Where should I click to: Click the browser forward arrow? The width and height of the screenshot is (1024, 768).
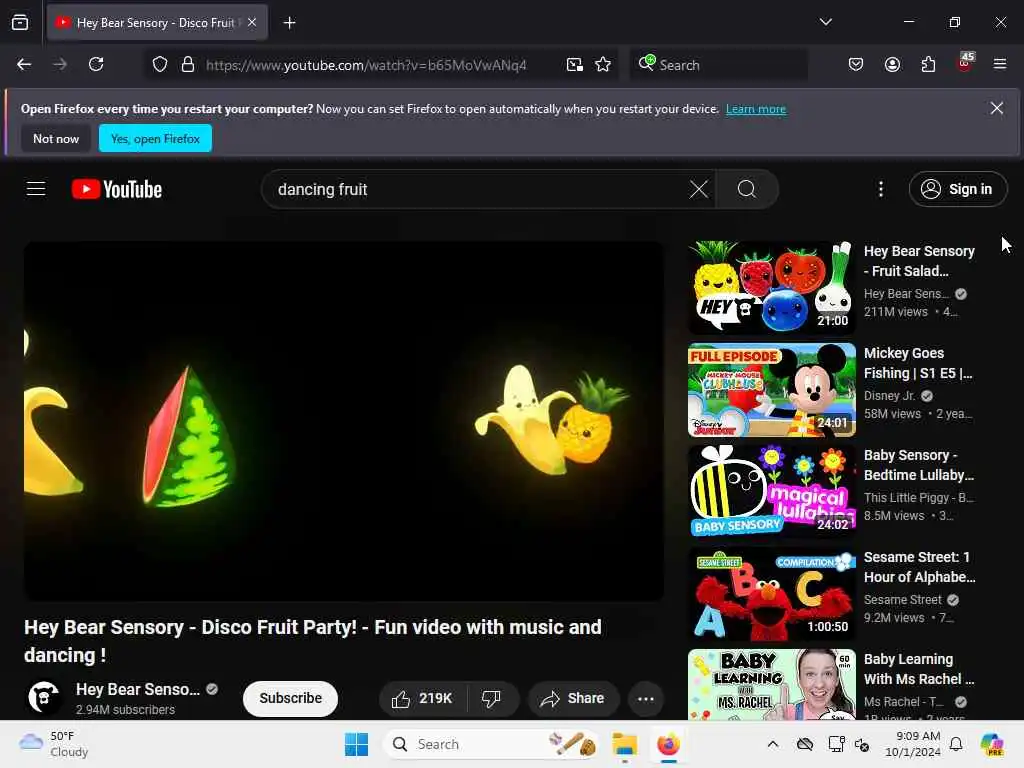(x=60, y=64)
